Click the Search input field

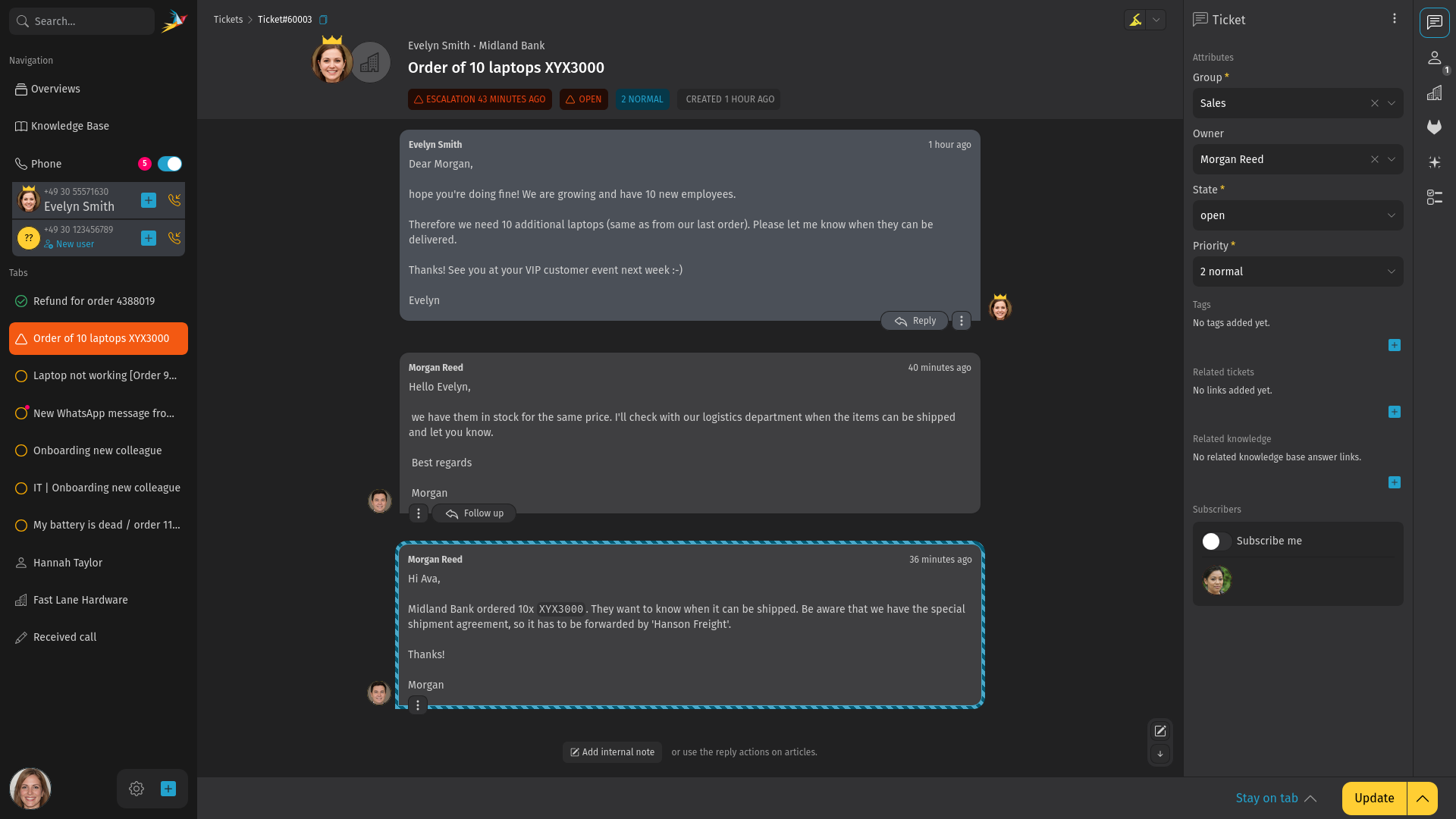coord(82,21)
